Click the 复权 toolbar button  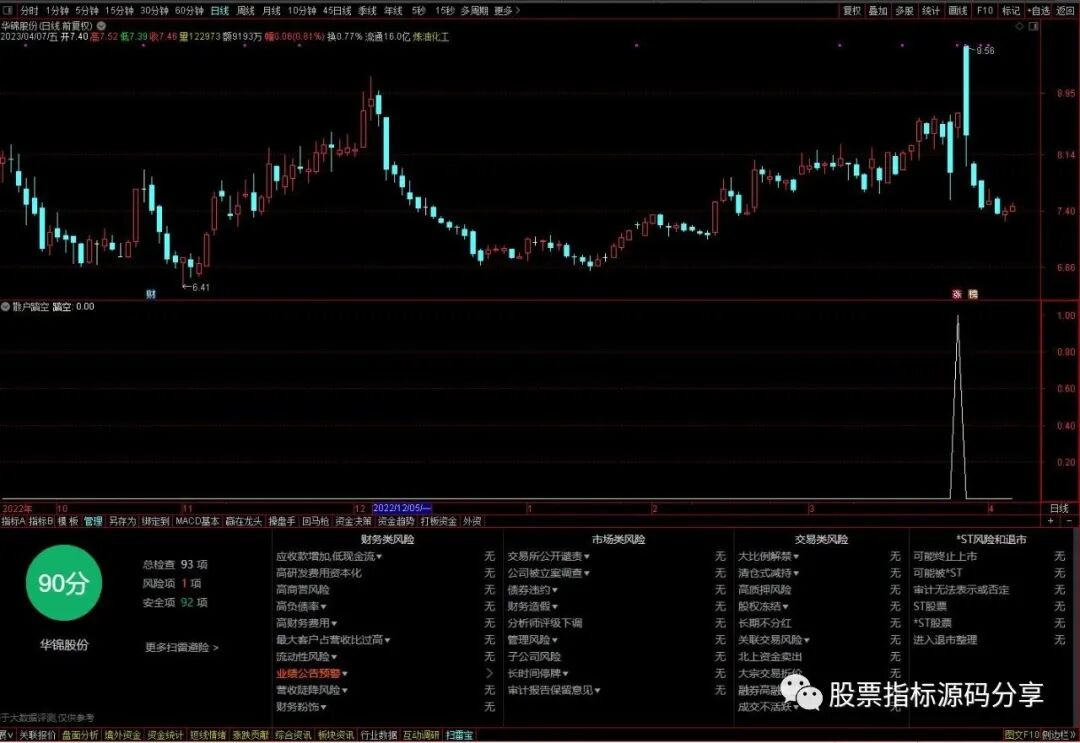tap(852, 10)
